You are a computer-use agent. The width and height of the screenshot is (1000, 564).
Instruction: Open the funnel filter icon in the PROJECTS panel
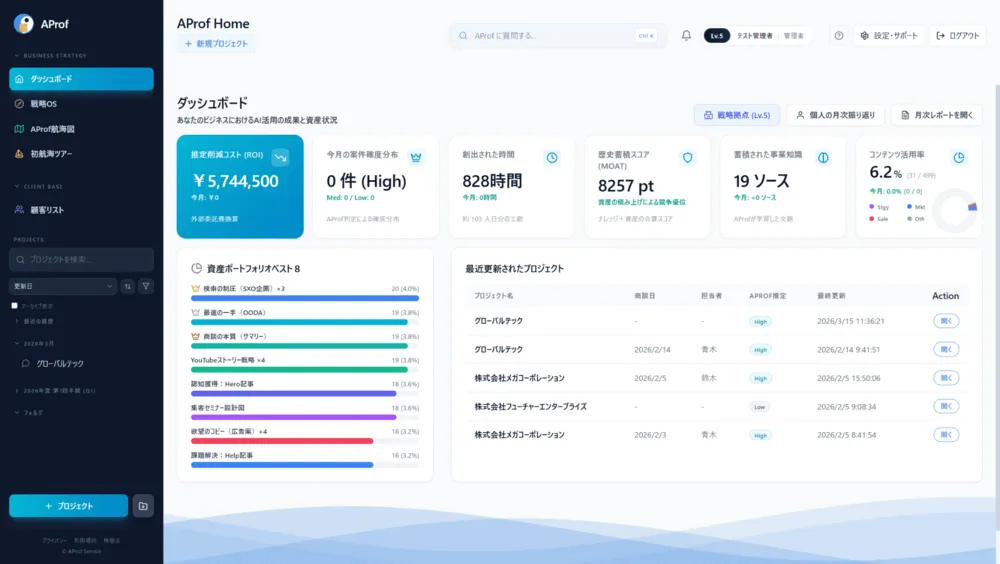pos(146,286)
